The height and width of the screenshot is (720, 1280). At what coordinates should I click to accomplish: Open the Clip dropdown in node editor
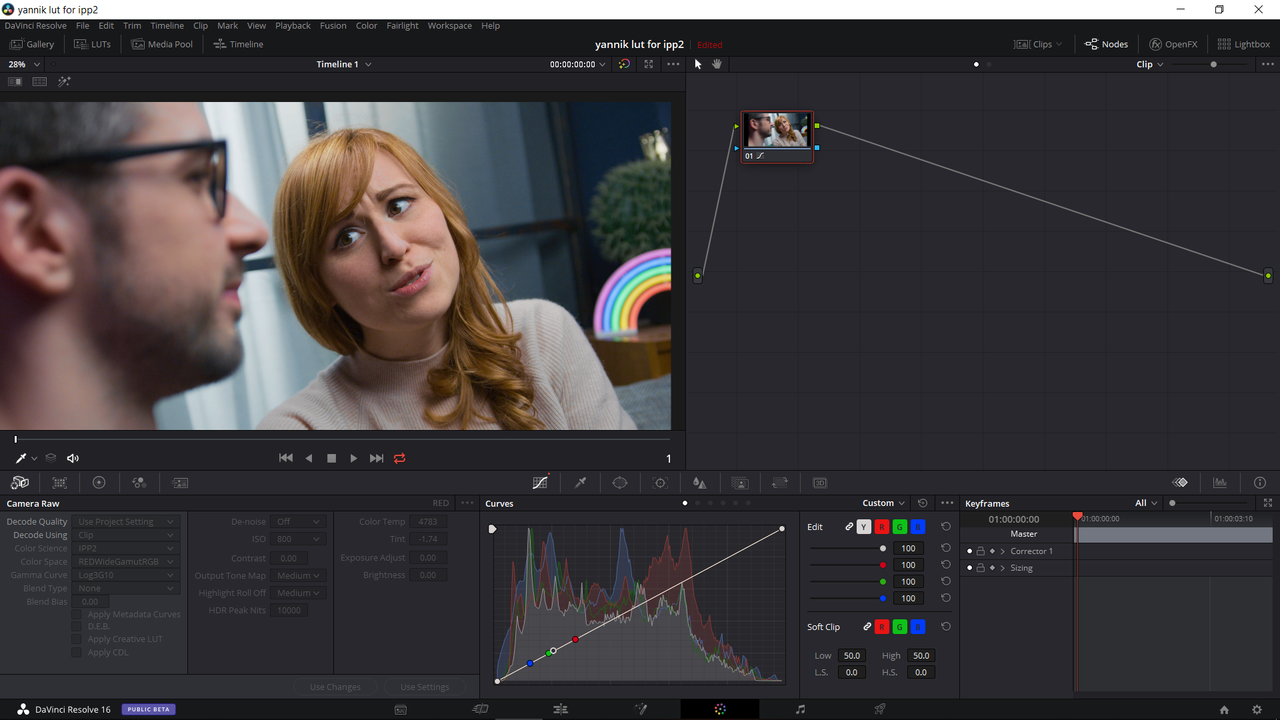(x=1150, y=64)
